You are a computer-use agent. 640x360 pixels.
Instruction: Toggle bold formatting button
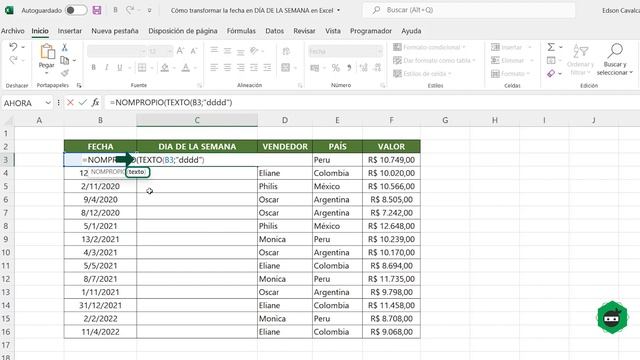tap(93, 68)
